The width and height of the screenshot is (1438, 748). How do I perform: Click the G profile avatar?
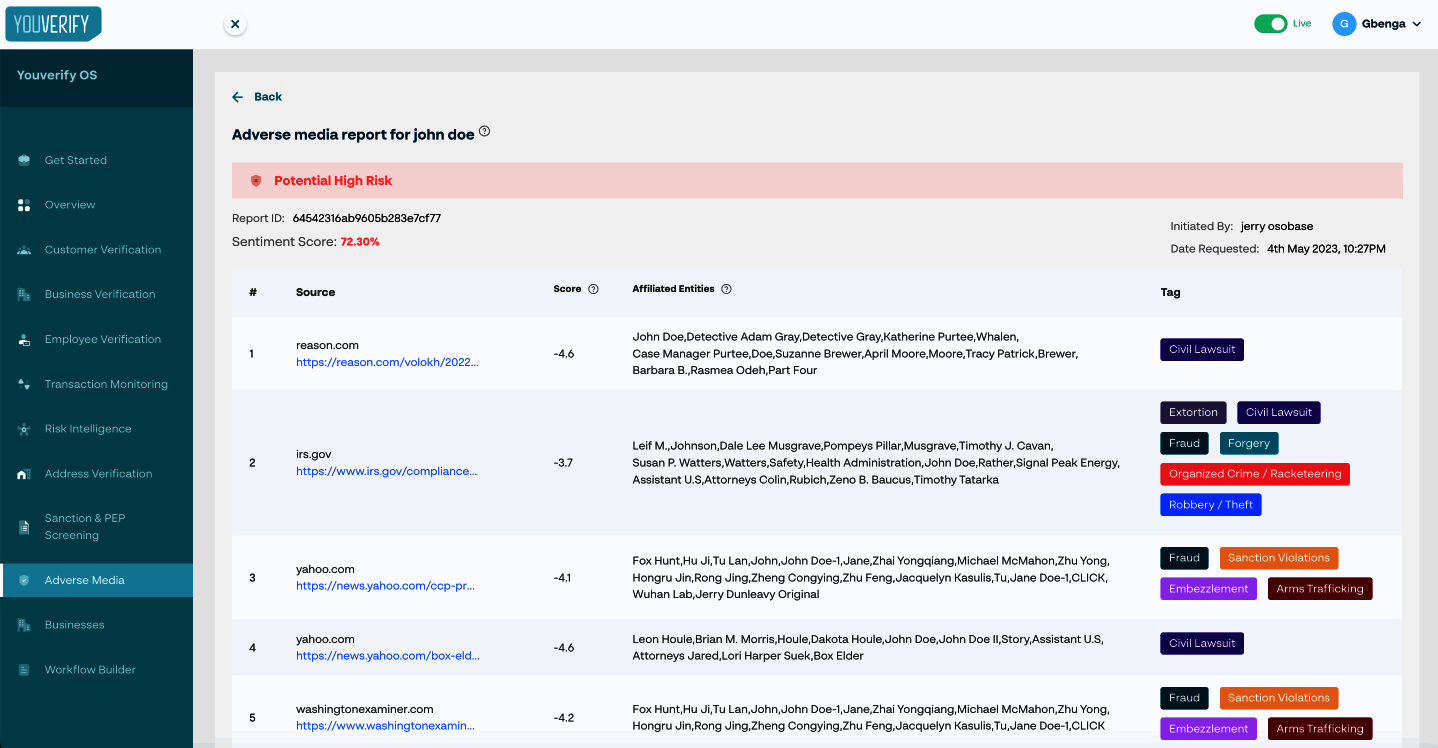coord(1344,24)
